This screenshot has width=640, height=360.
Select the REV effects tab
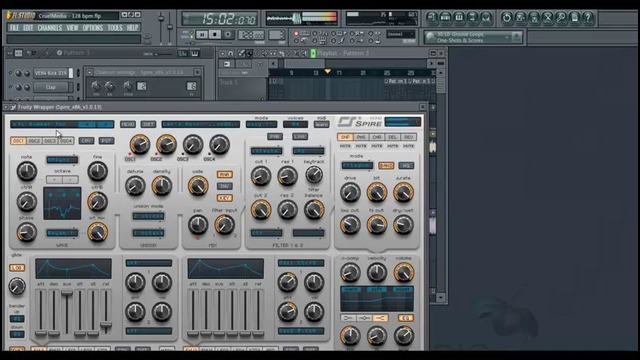click(x=408, y=137)
